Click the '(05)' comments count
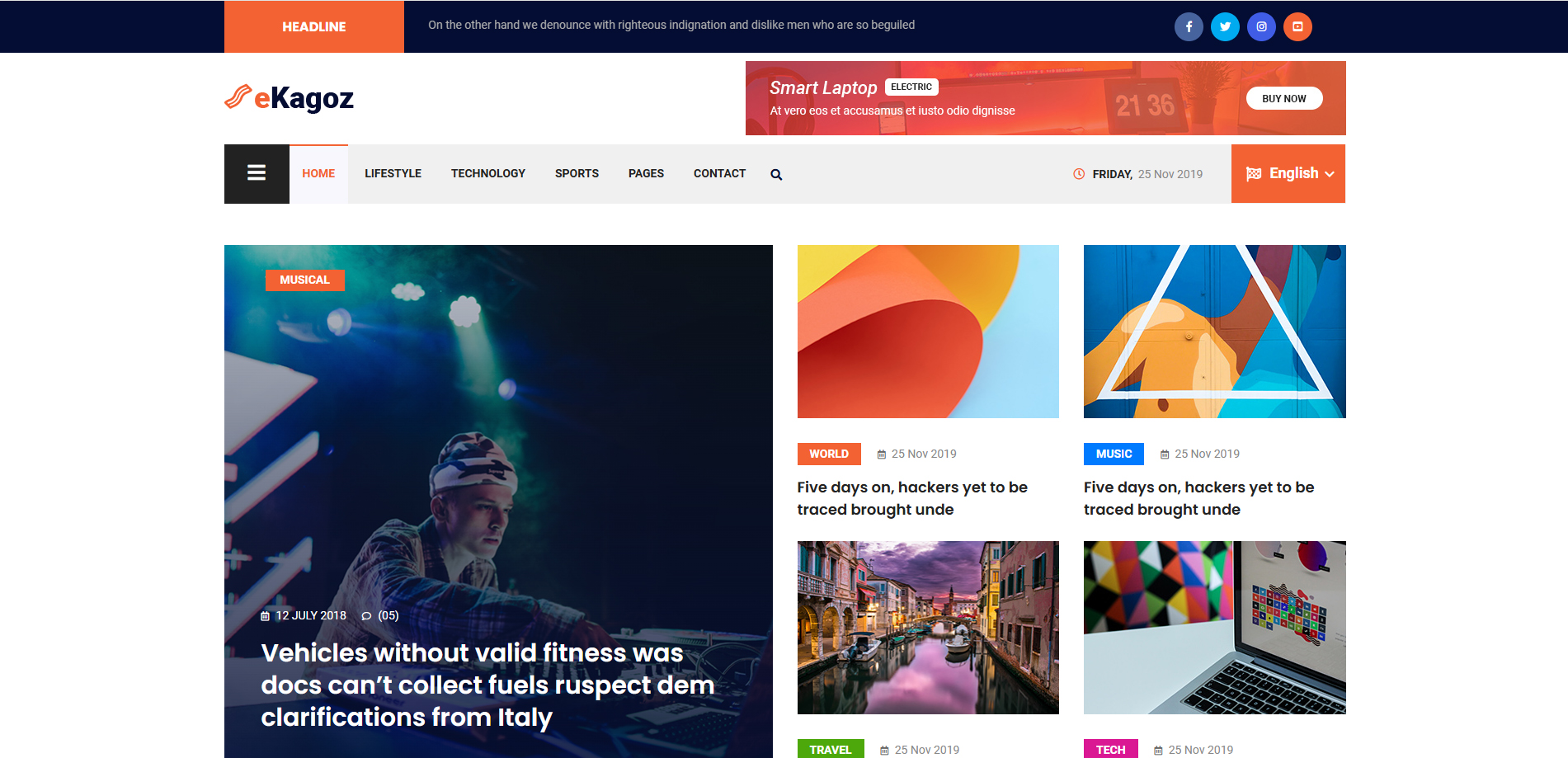Image resolution: width=1568 pixels, height=758 pixels. [x=388, y=615]
